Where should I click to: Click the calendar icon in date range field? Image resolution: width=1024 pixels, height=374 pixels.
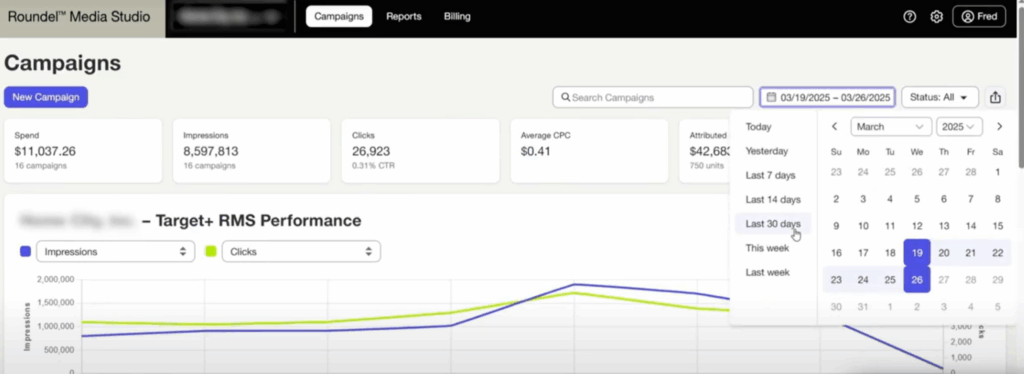(x=771, y=97)
